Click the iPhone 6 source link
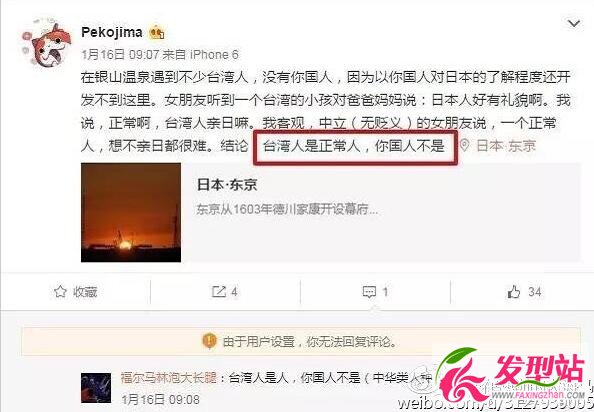 [x=214, y=55]
